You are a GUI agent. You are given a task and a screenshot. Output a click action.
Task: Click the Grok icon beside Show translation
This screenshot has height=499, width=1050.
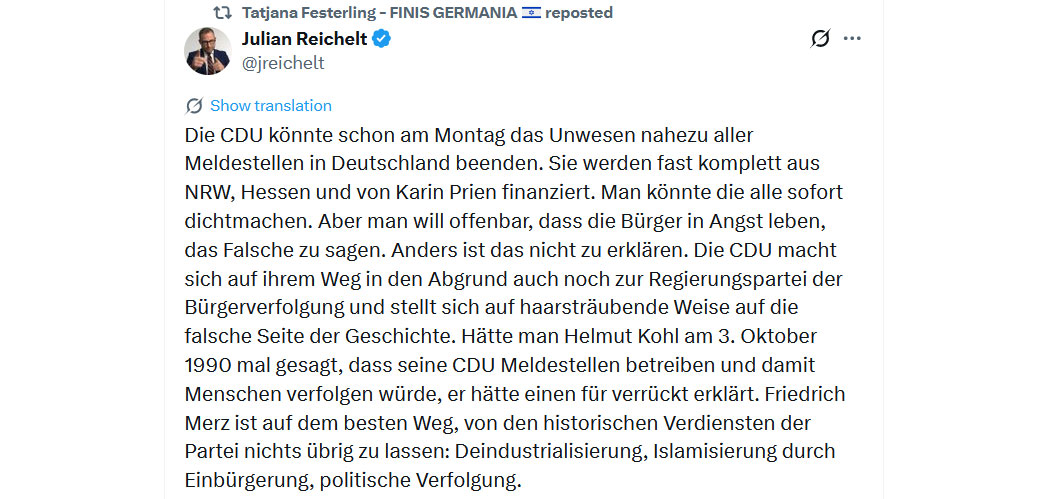pyautogui.click(x=194, y=106)
